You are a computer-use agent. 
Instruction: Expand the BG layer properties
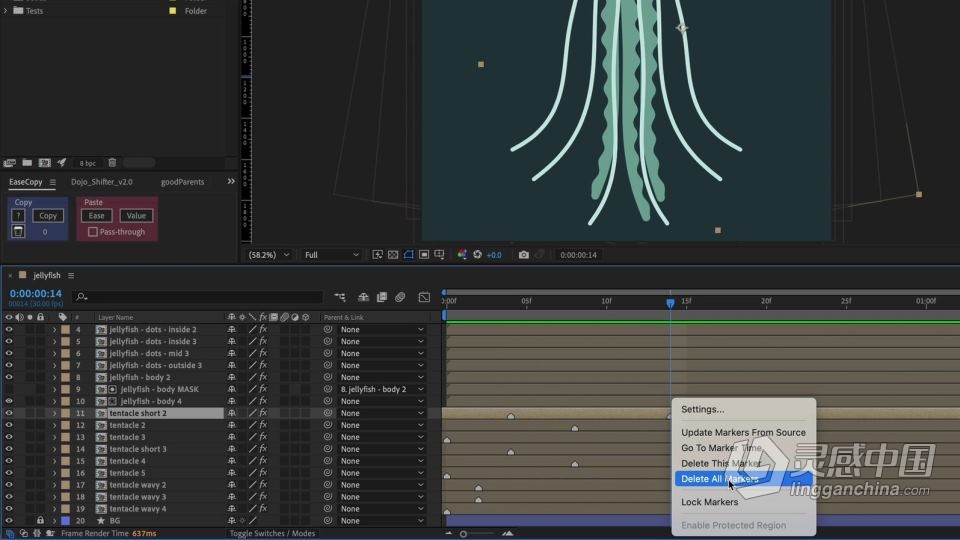[54, 520]
